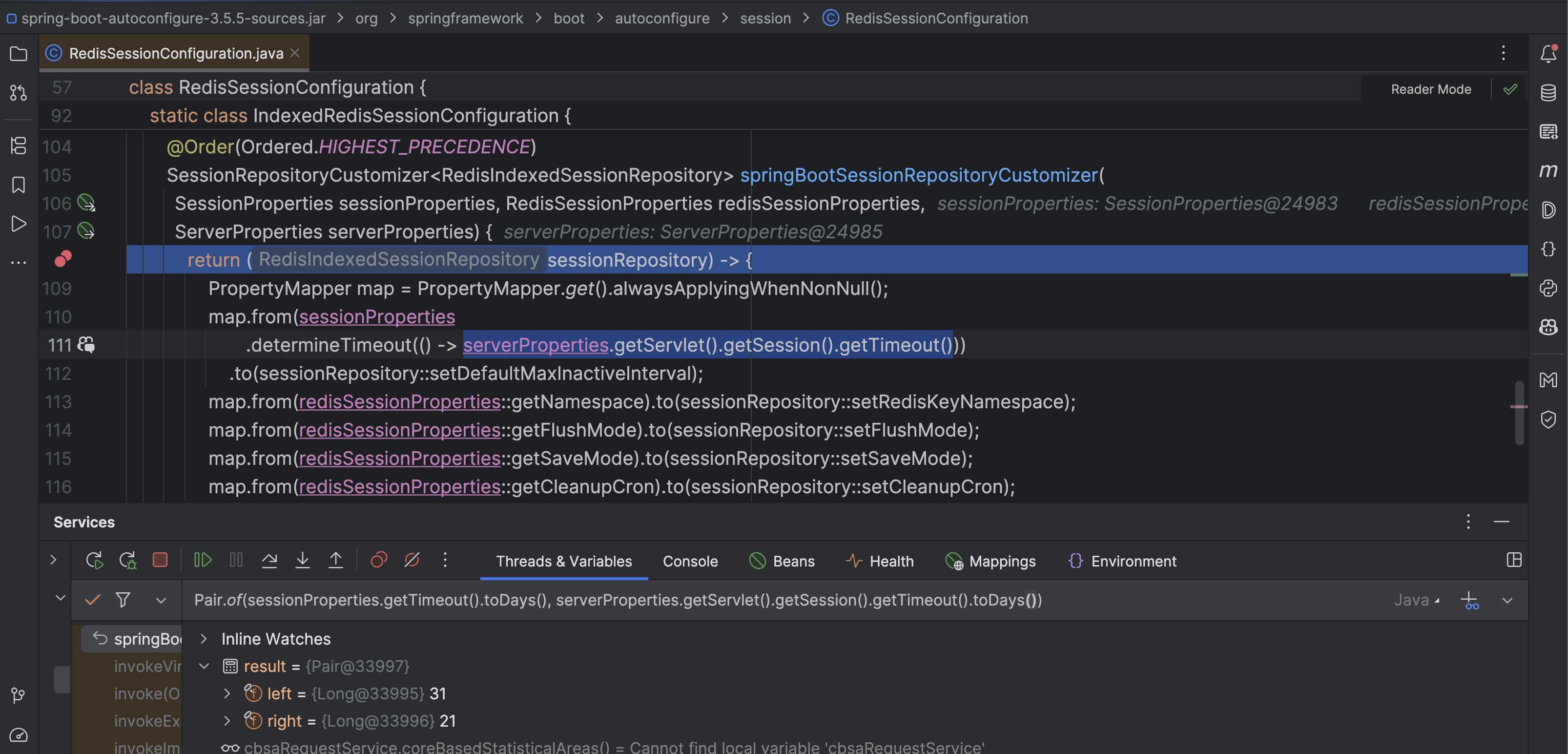
Task: Switch to the Health tab
Action: [880, 561]
